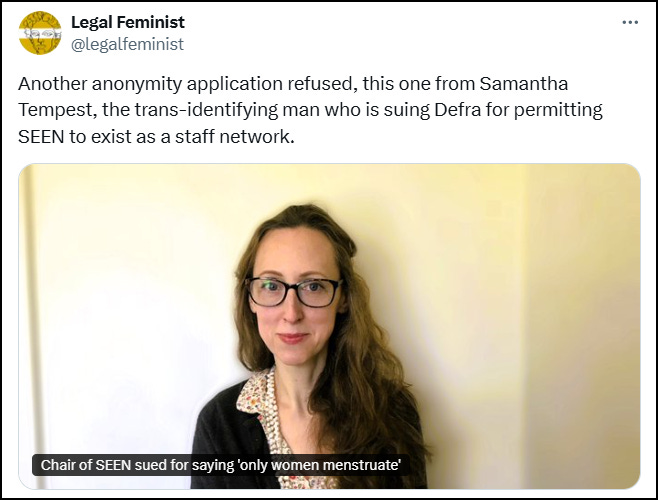Click the 'Chair of SEEN sued' caption
The image size is (658, 500).
pyautogui.click(x=221, y=465)
